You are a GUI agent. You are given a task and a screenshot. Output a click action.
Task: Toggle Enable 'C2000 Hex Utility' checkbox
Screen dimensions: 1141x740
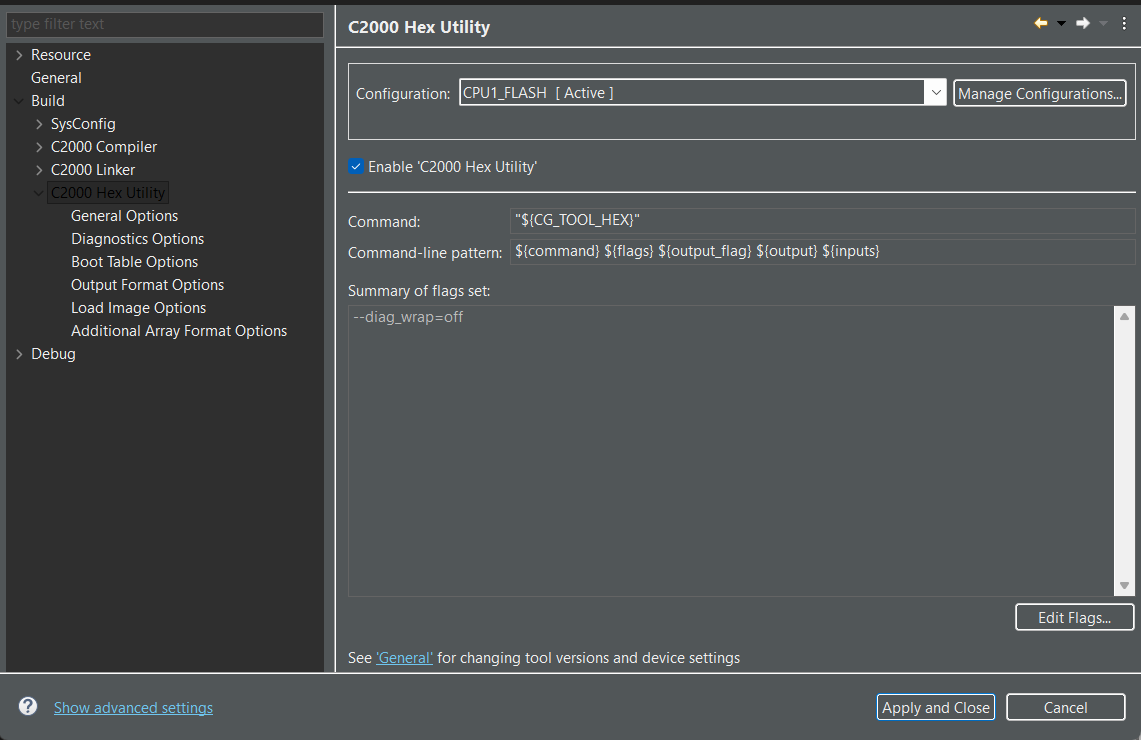pos(356,167)
